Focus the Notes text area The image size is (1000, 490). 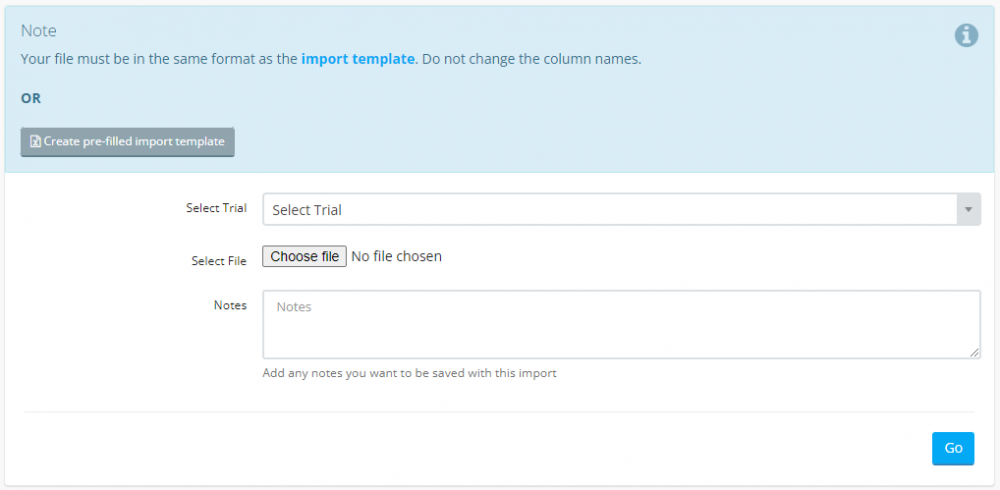tap(621, 324)
